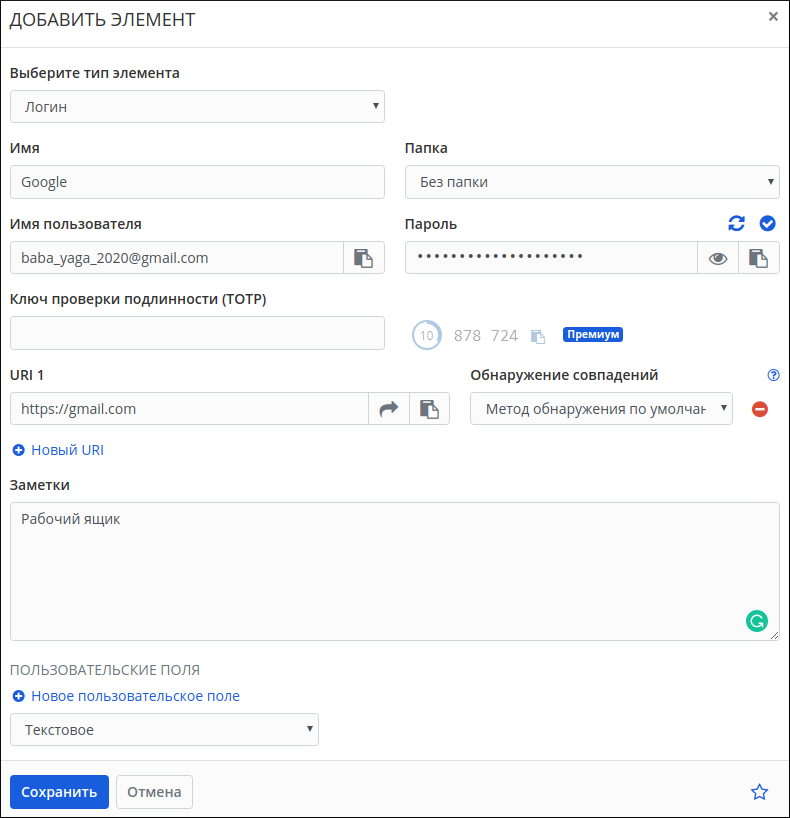Expand the folder dropdown "Без папки"
This screenshot has width=790, height=818.
point(592,182)
